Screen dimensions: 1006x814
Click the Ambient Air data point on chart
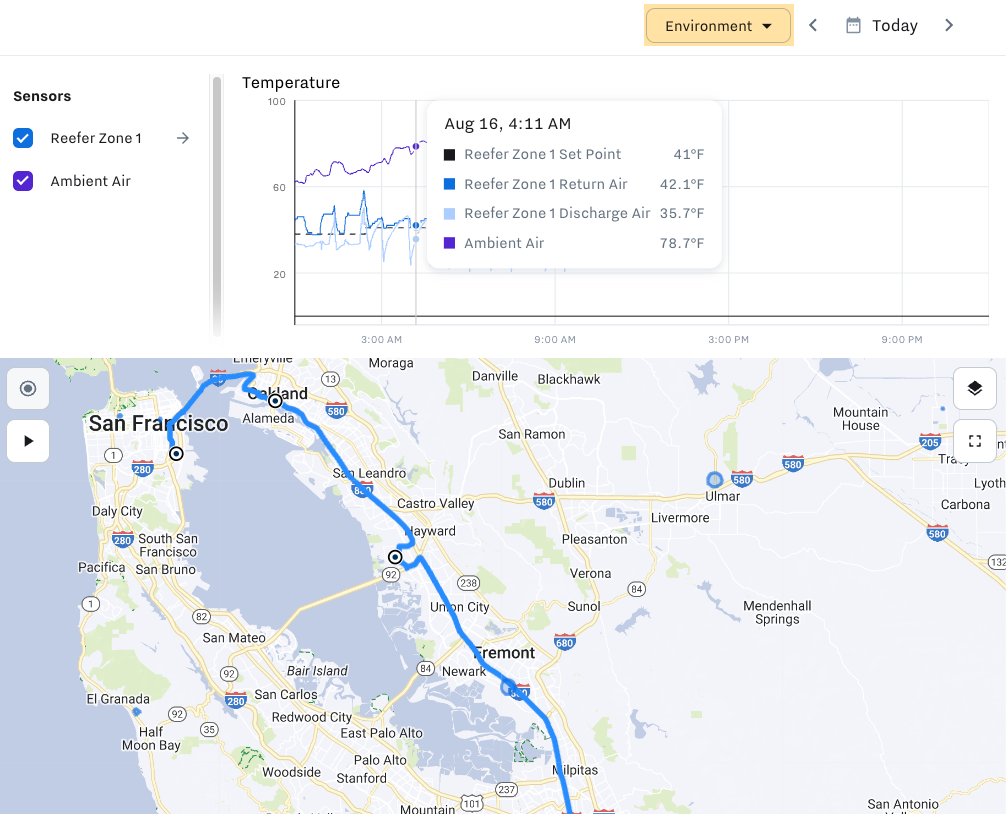[x=416, y=146]
